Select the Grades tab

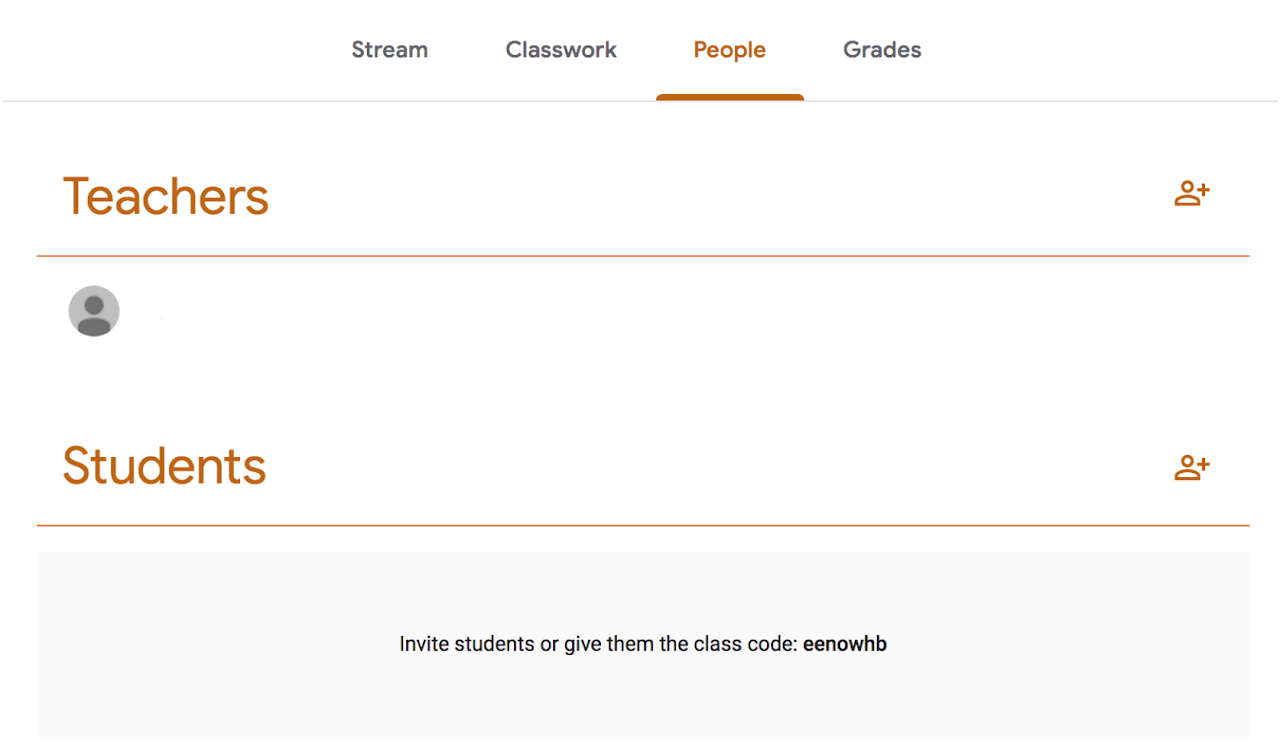[881, 49]
